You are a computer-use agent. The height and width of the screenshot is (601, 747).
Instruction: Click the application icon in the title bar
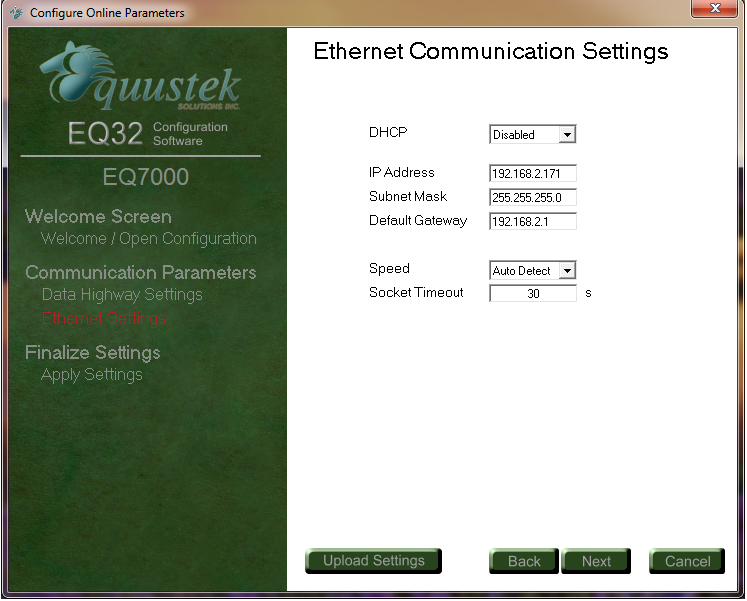click(15, 13)
